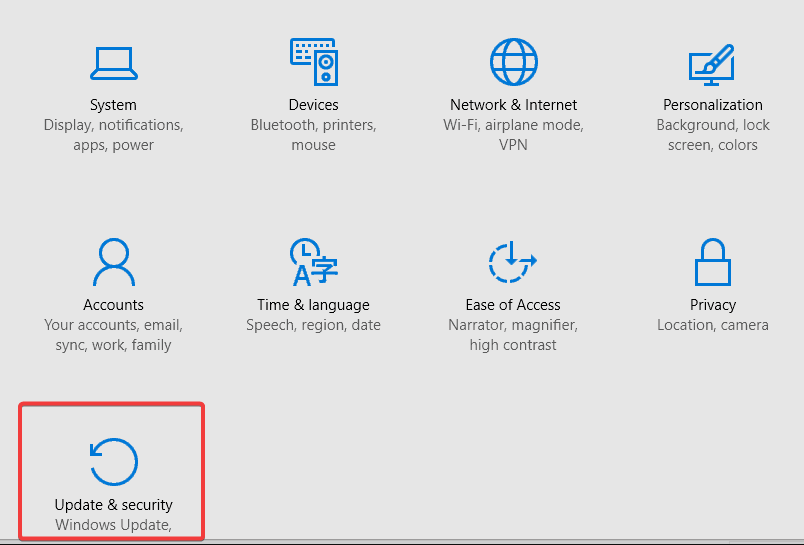The height and width of the screenshot is (545, 804).
Task: Click the Privacy heading text
Action: tap(713, 305)
